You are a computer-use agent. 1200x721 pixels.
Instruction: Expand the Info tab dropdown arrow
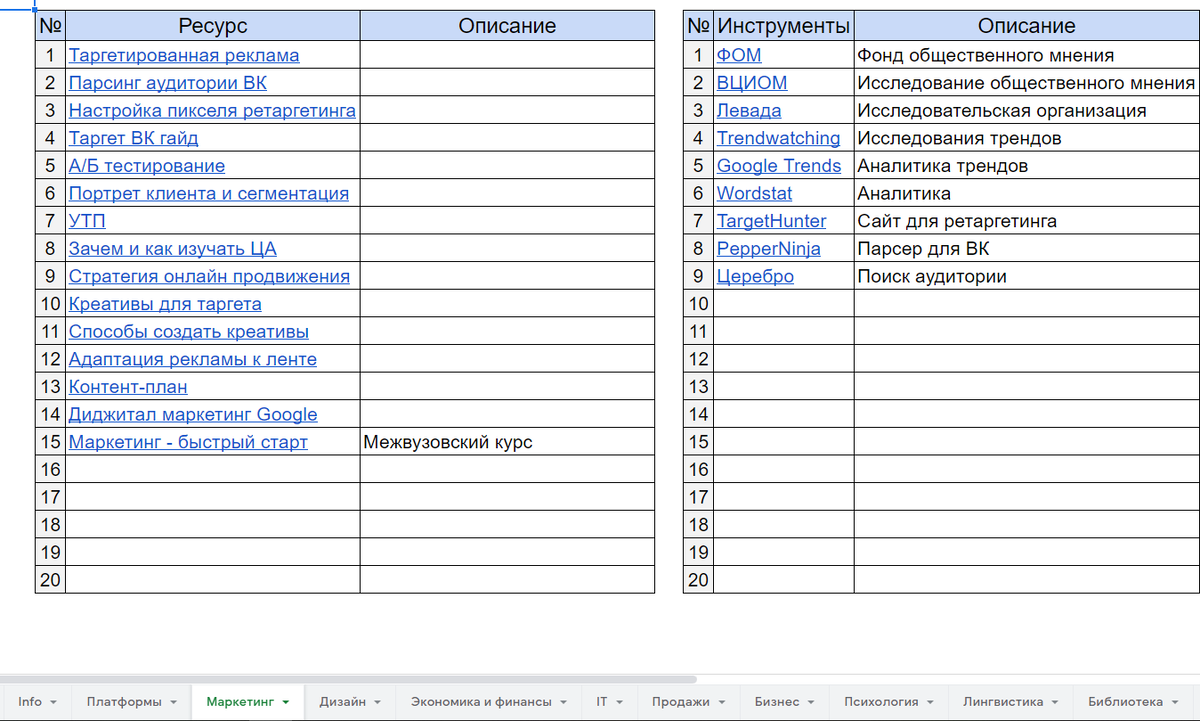click(x=53, y=703)
